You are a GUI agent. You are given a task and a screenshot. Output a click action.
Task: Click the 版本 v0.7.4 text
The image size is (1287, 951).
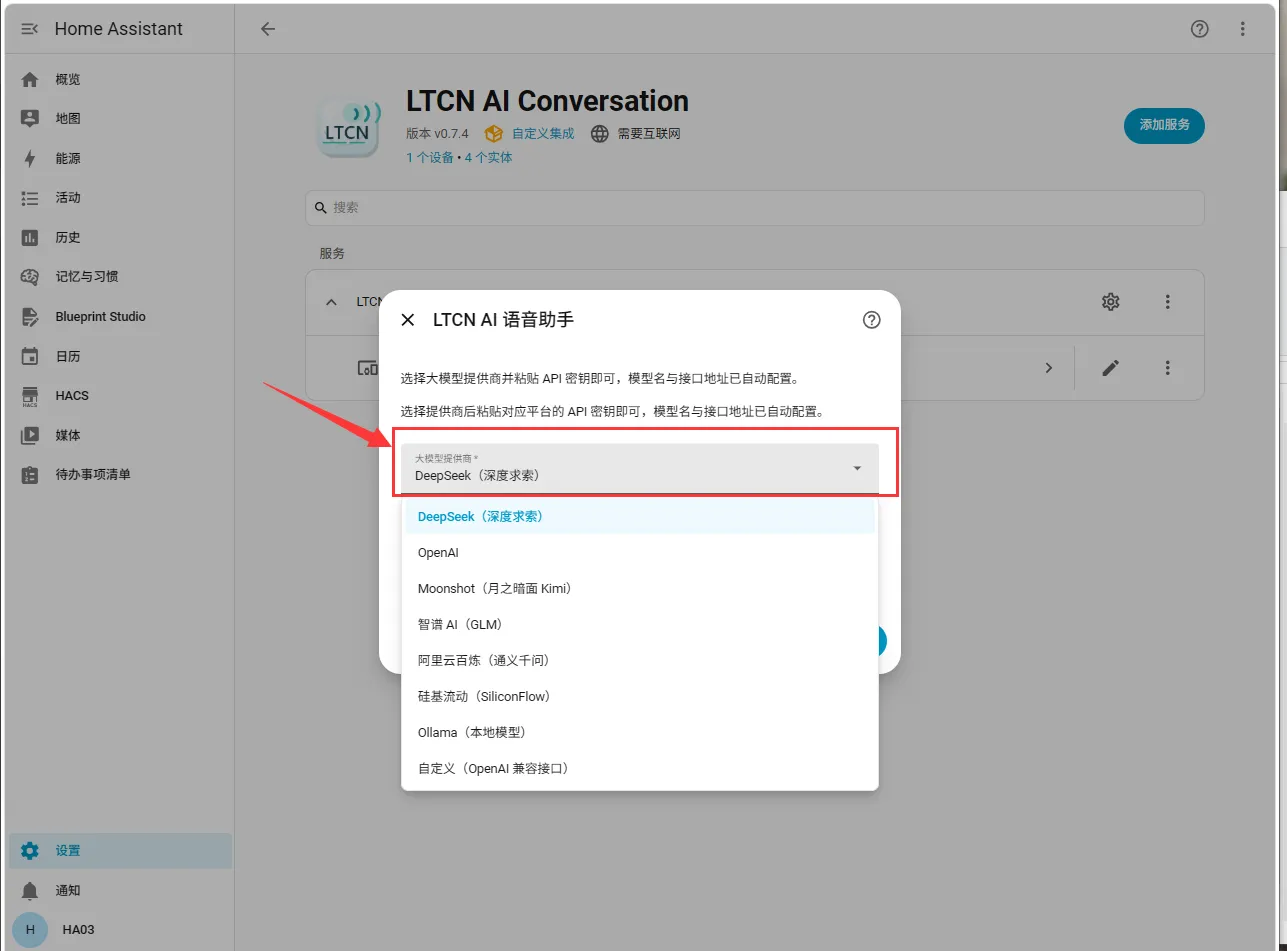click(437, 133)
